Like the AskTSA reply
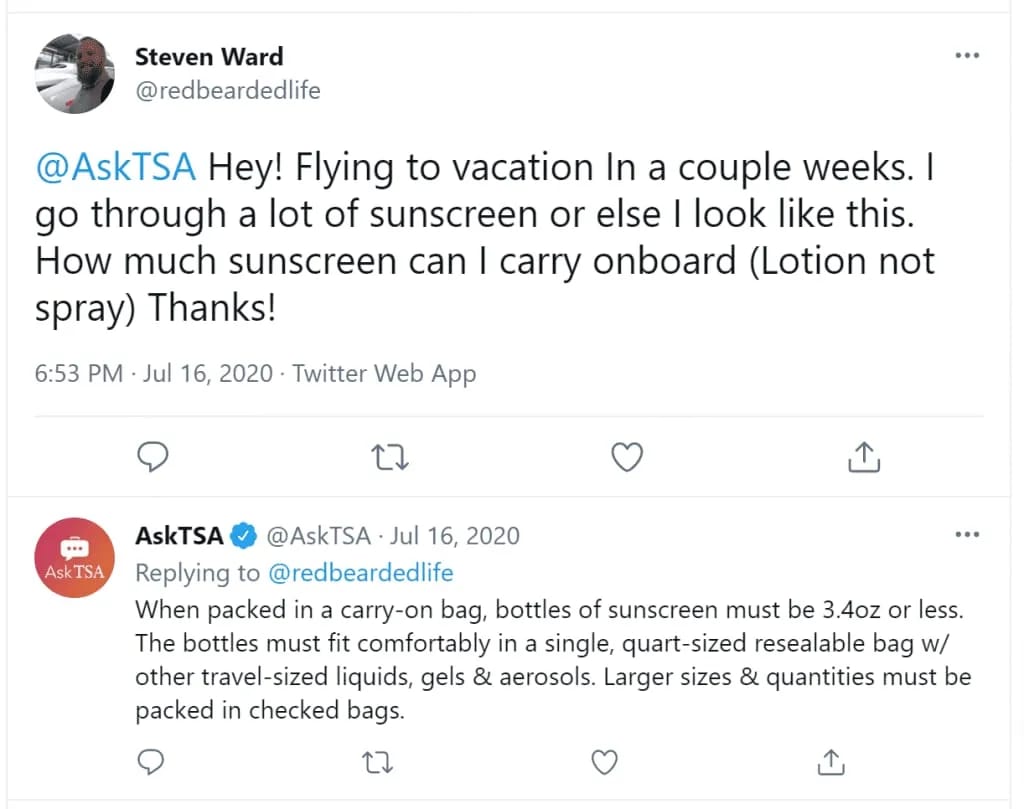 pos(604,763)
